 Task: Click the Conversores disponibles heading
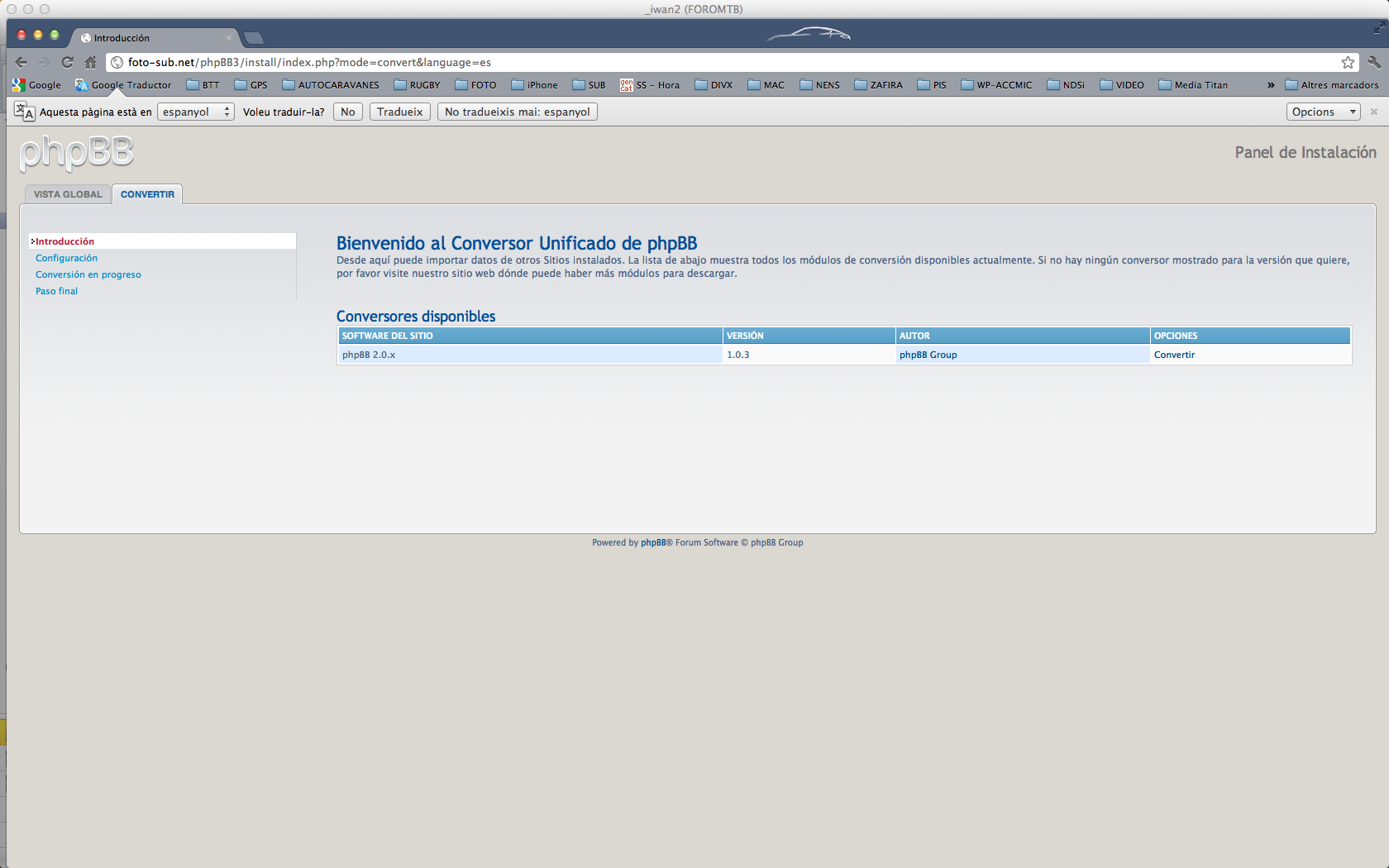click(416, 317)
